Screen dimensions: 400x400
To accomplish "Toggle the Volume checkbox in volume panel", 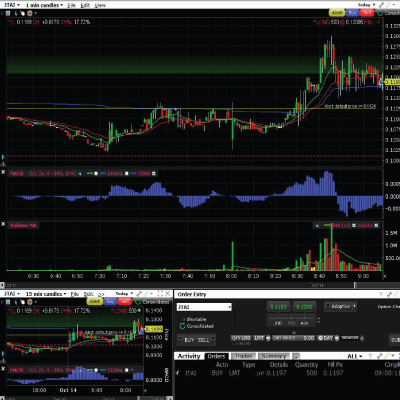I will (x=376, y=225).
